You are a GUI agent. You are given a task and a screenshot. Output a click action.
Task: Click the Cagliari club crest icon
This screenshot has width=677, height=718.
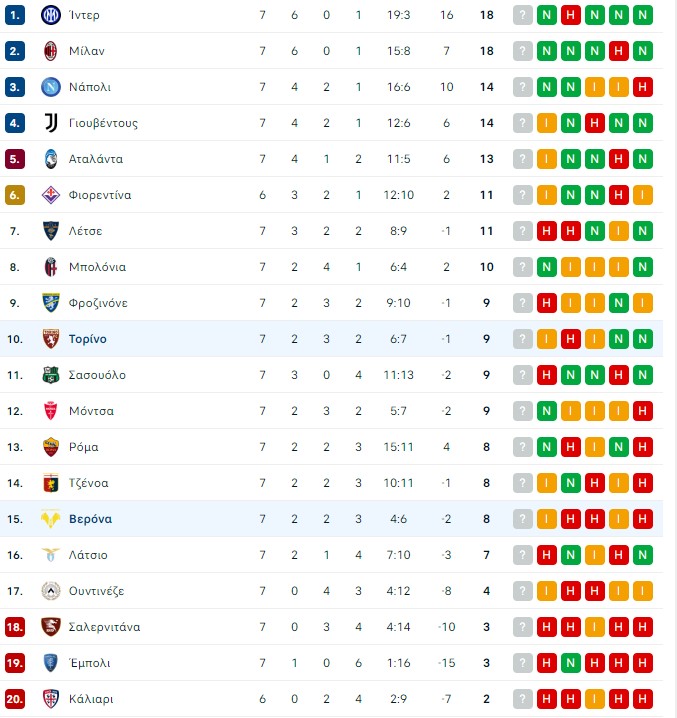[x=50, y=699]
